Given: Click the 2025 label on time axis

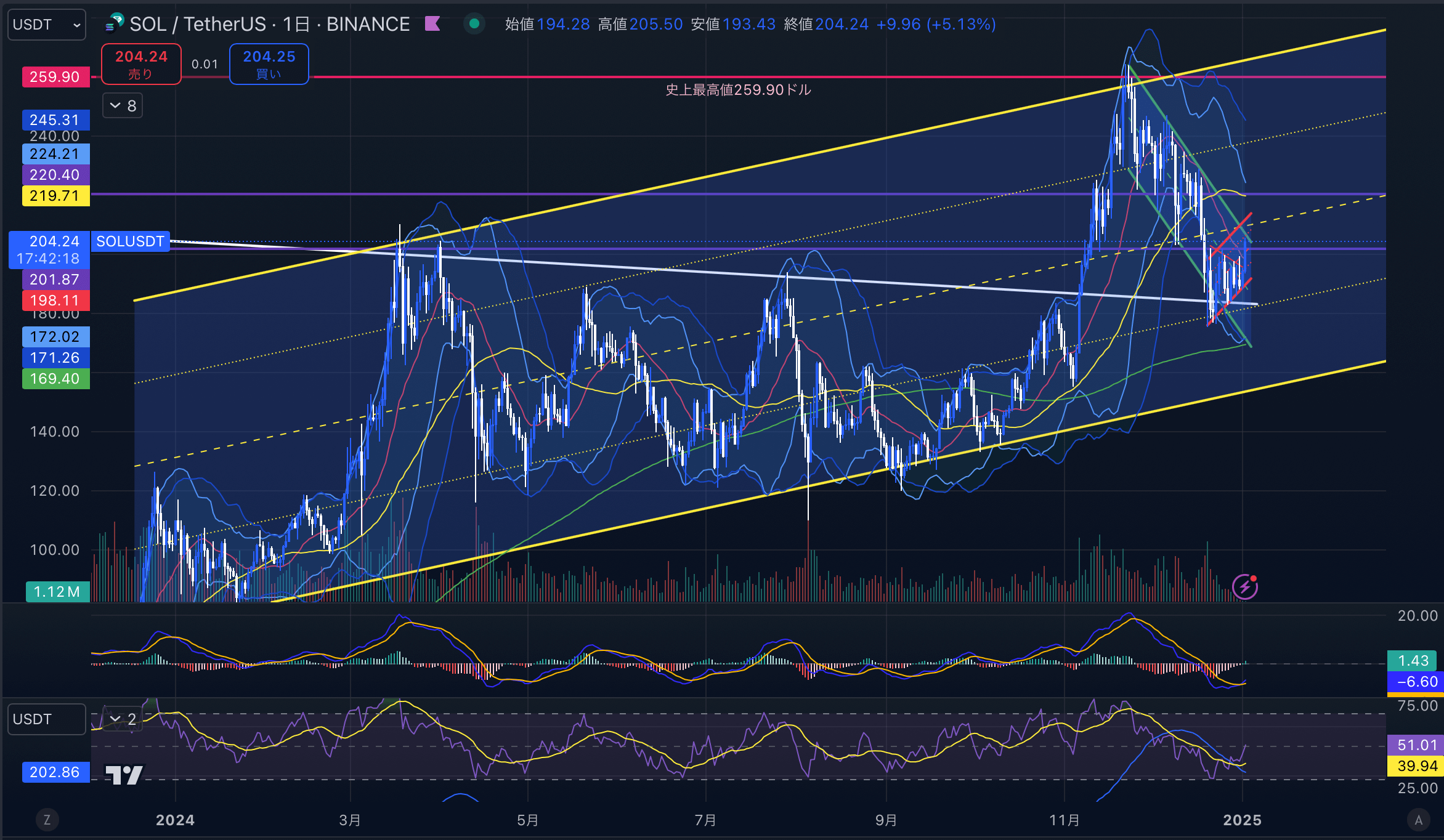Looking at the screenshot, I should tap(1243, 820).
